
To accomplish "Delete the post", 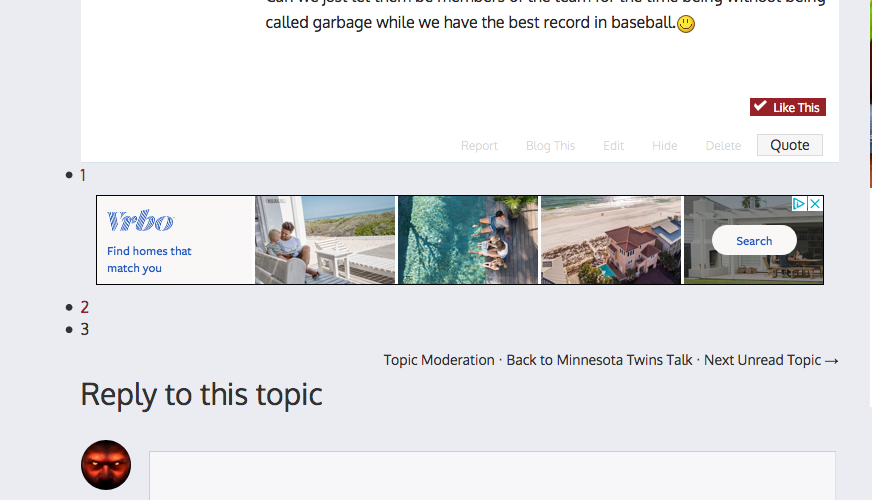I will pos(723,146).
